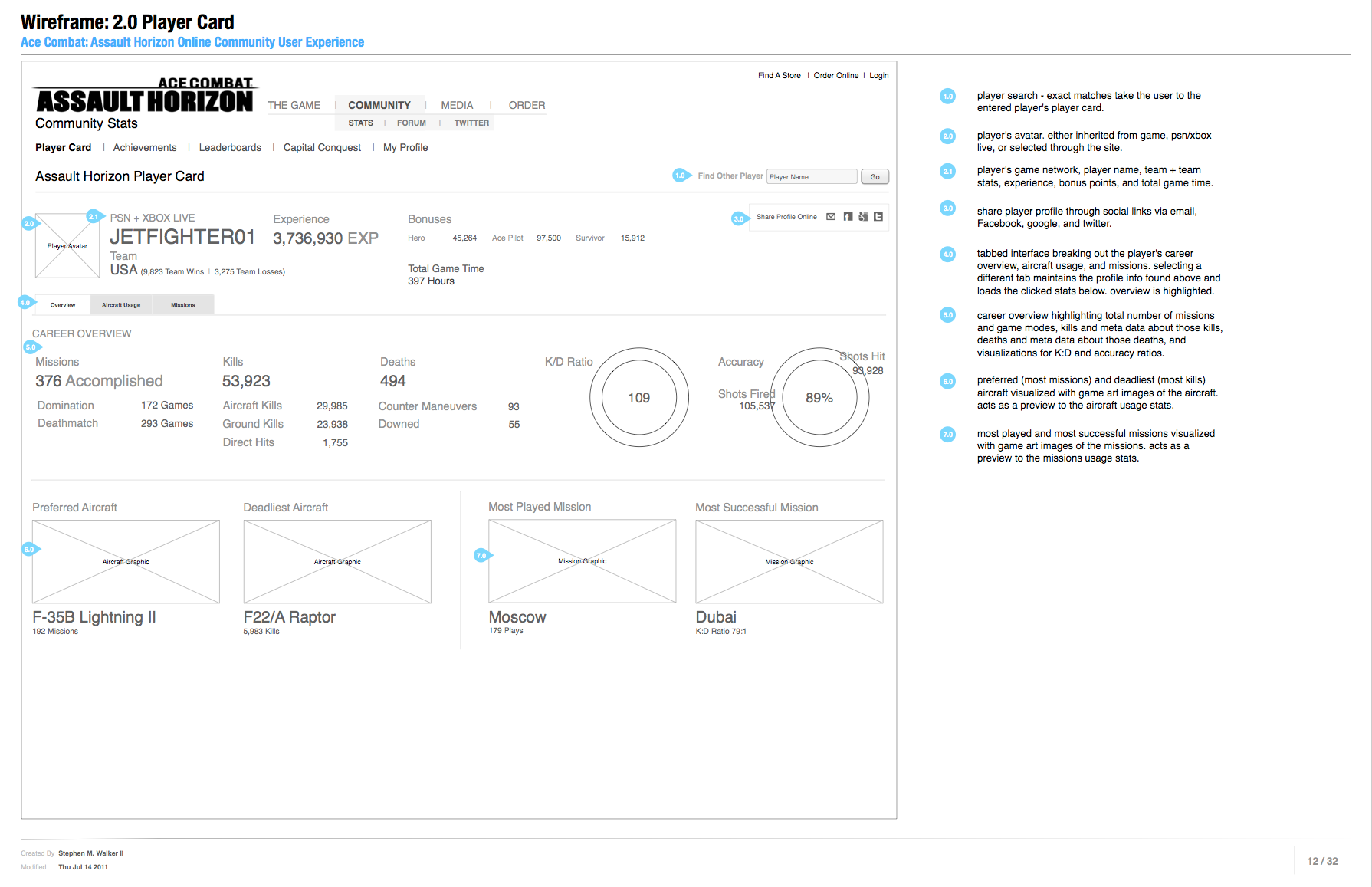Screen dimensions: 1372x887
Task: Open the Find A Store link
Action: [x=779, y=76]
